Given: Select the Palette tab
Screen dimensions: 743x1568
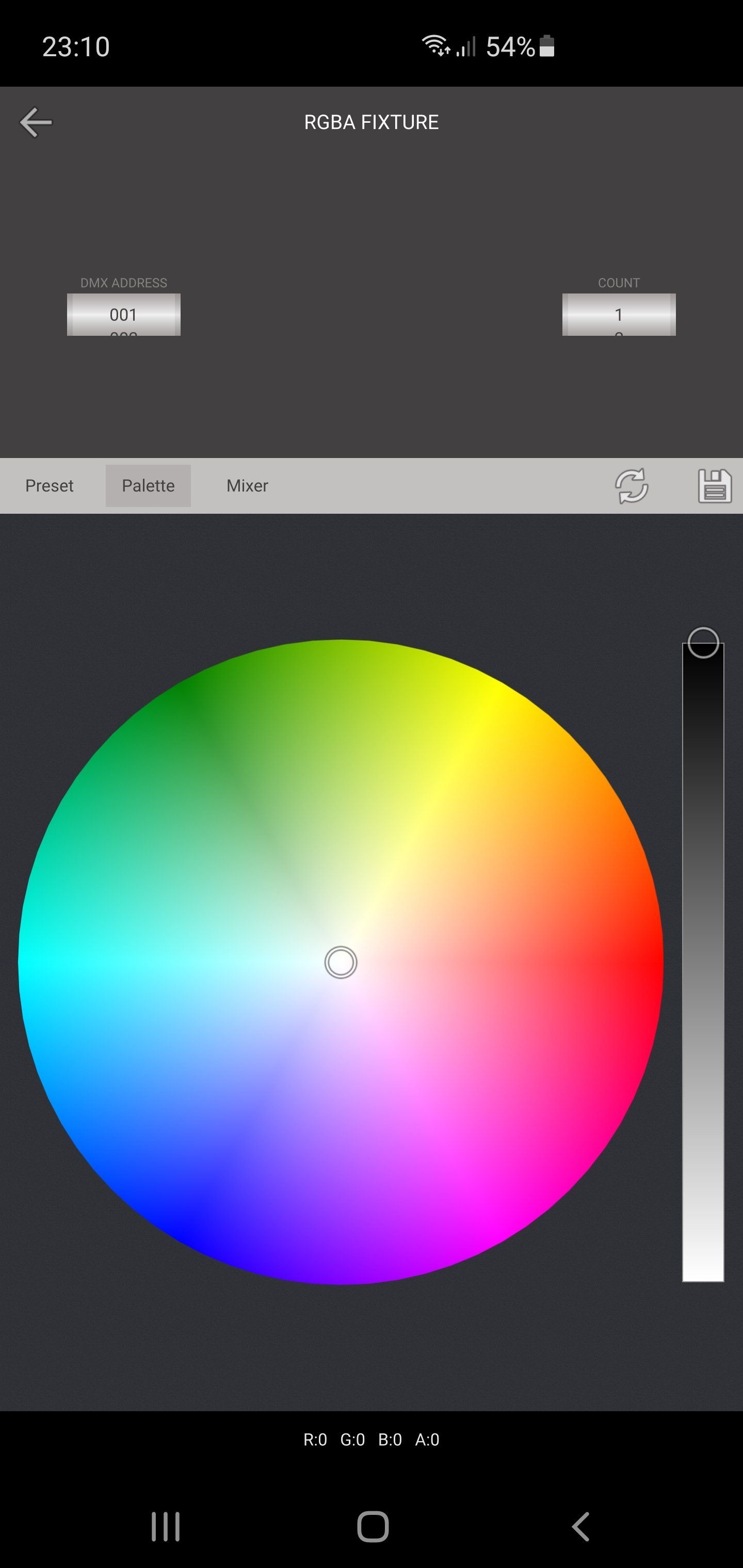Looking at the screenshot, I should [148, 486].
